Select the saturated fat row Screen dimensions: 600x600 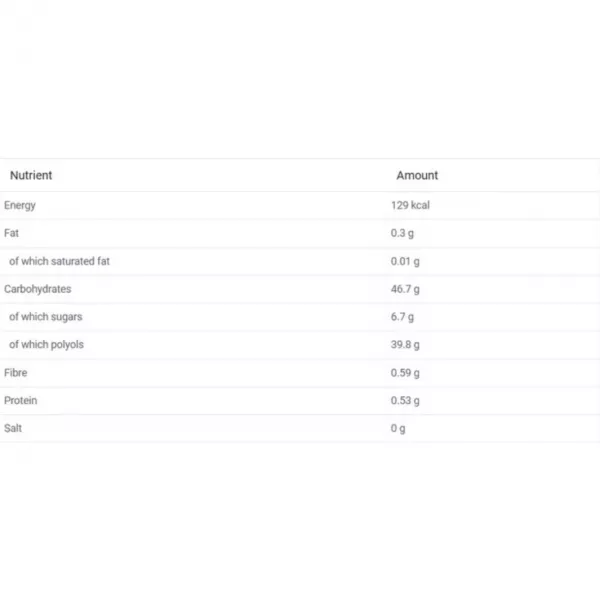[300, 261]
